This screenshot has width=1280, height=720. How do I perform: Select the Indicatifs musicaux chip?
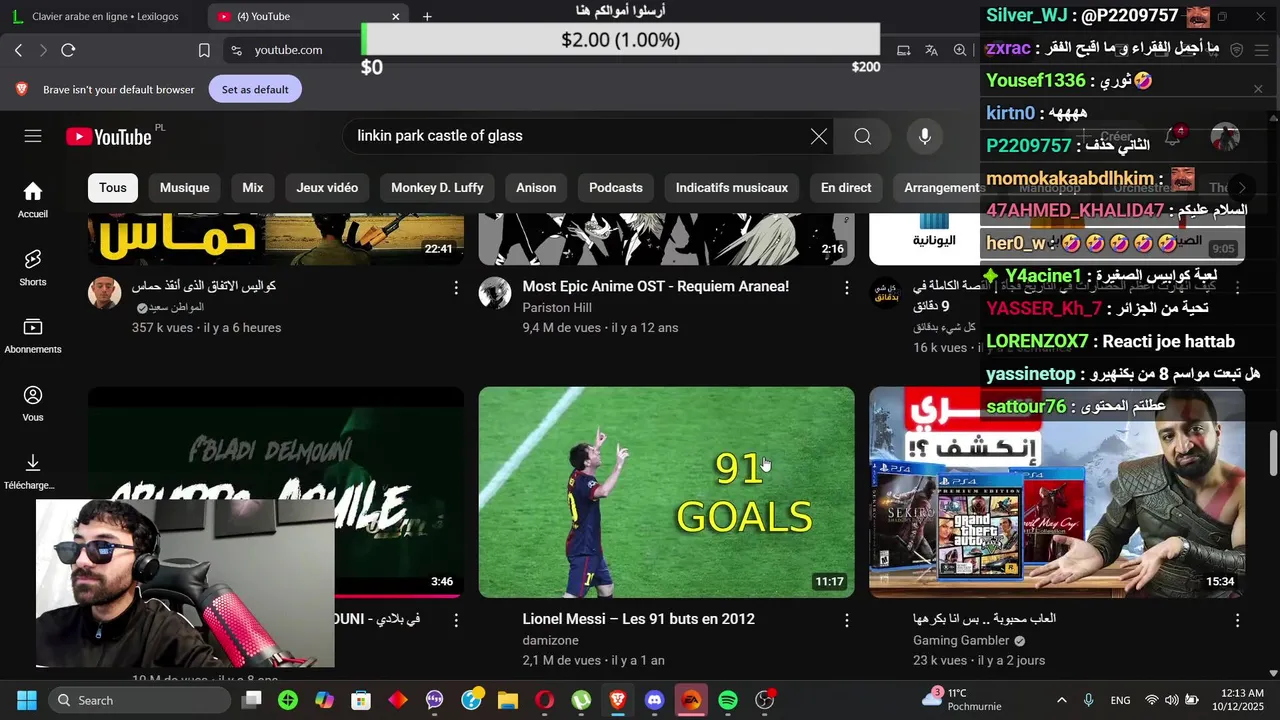tap(732, 188)
